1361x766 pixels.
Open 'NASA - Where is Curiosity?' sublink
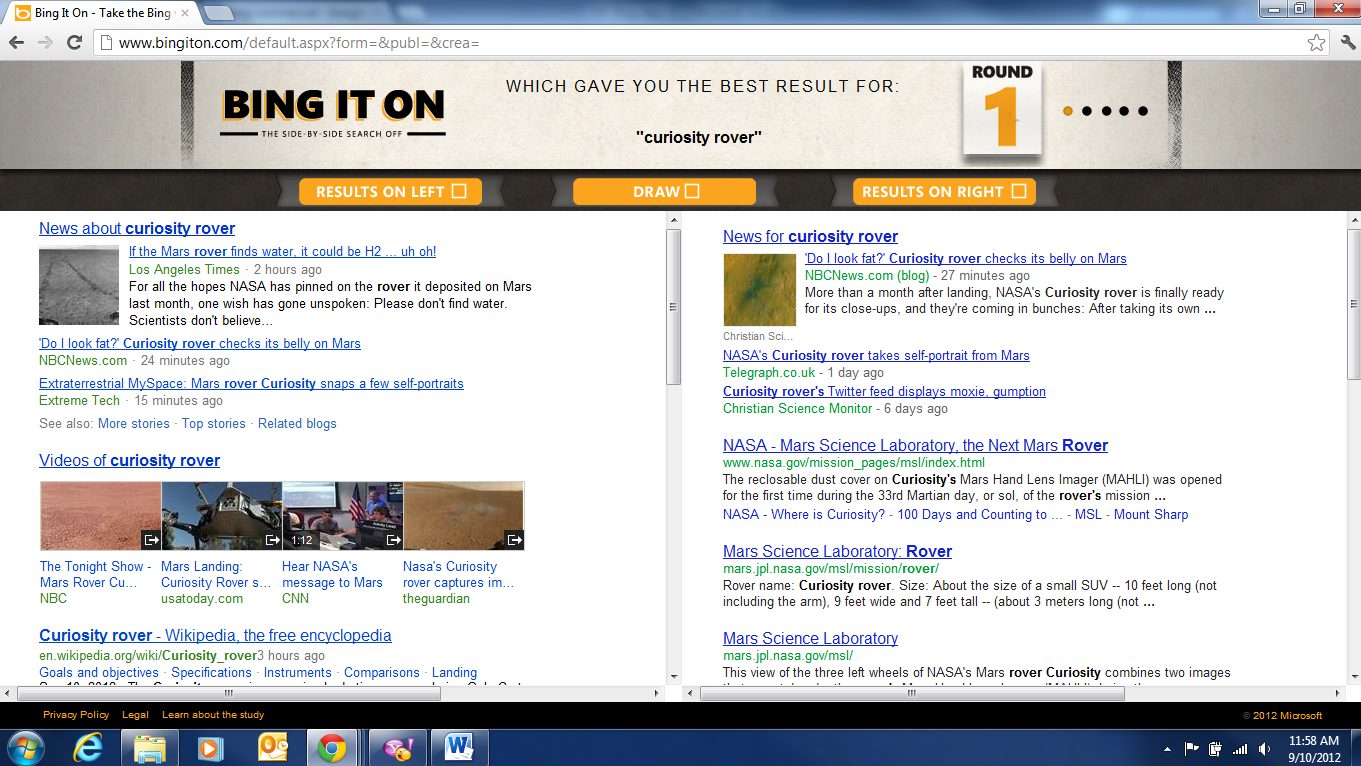point(804,514)
